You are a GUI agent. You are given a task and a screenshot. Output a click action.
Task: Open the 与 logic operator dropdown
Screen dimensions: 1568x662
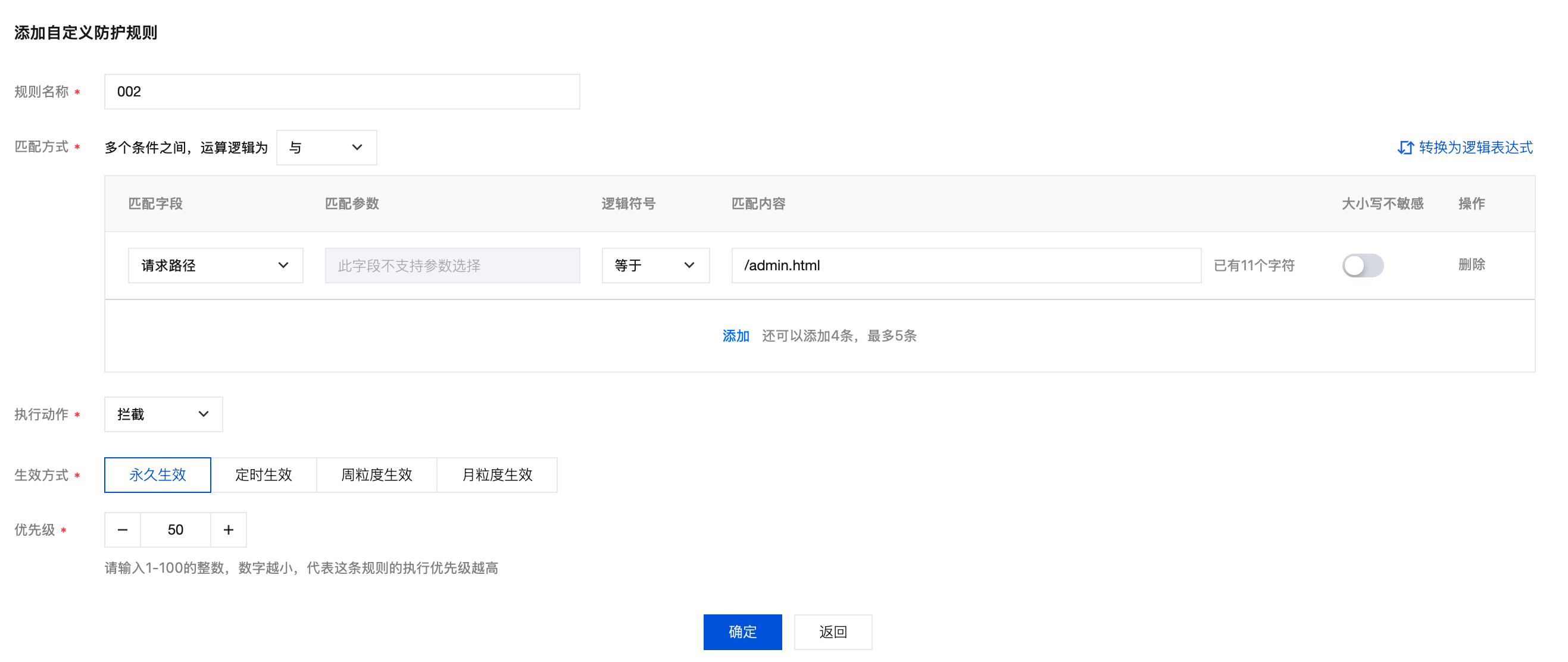[x=326, y=148]
